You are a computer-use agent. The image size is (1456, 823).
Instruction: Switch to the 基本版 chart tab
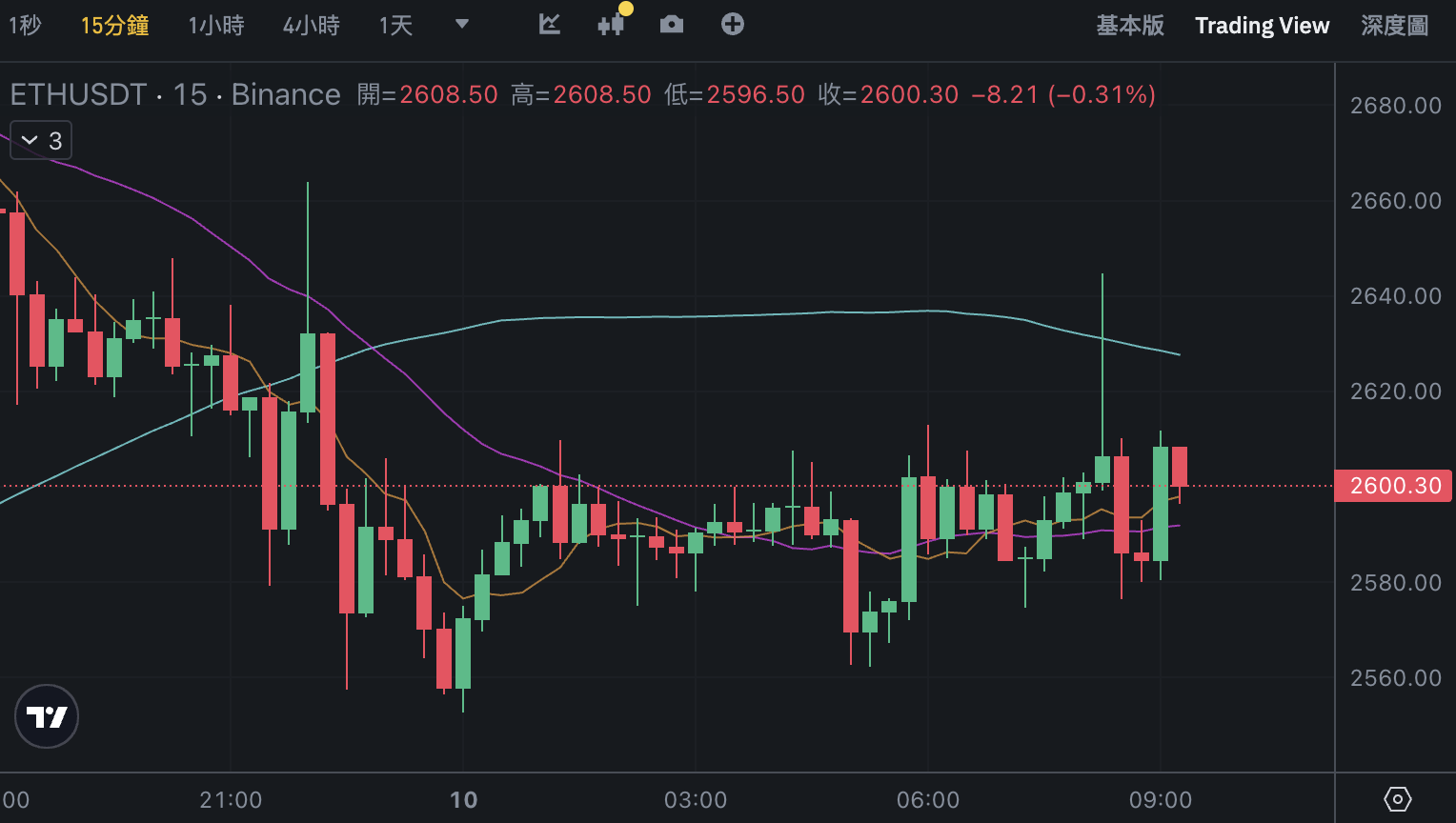[x=1130, y=26]
